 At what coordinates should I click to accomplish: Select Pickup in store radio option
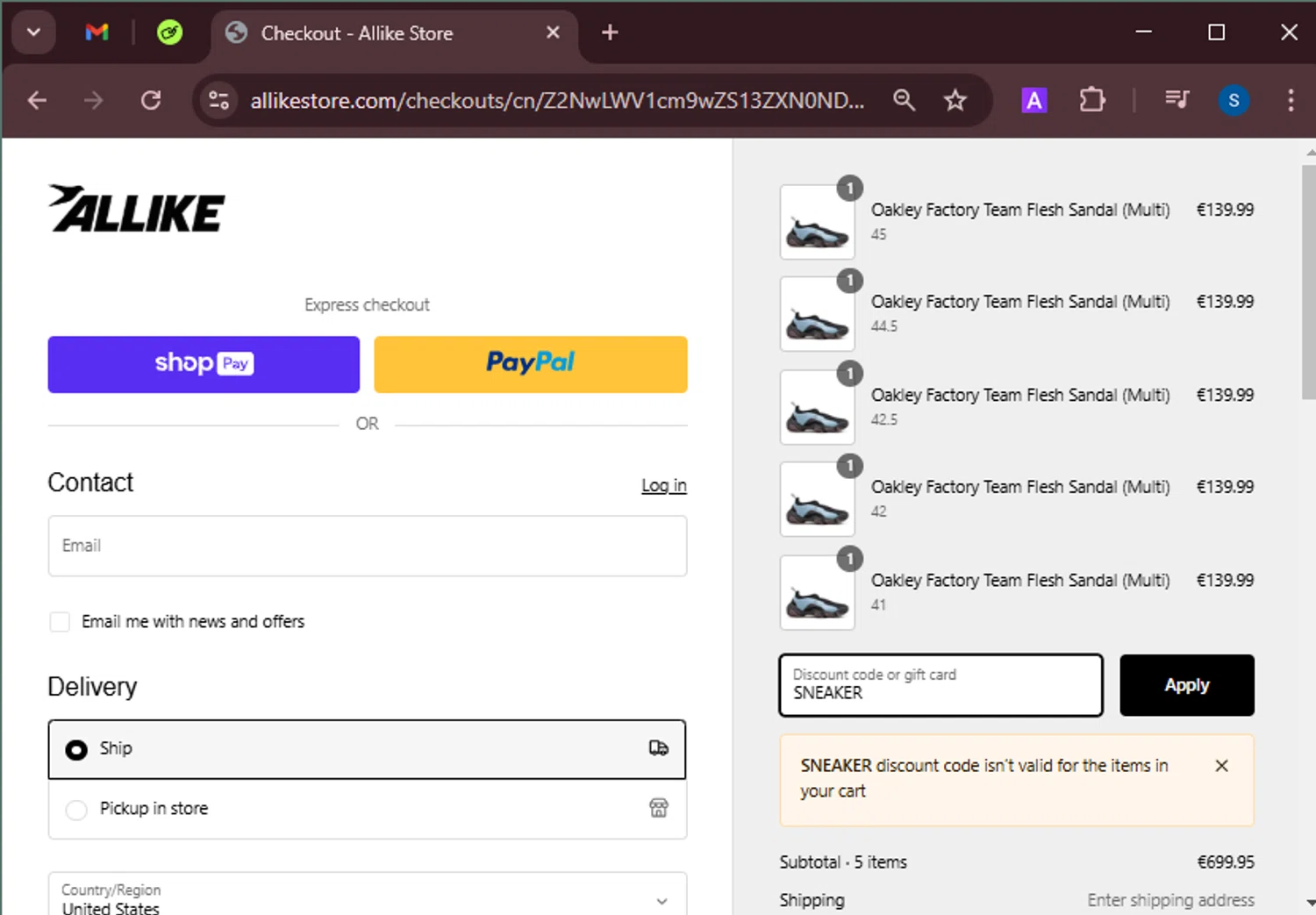tap(76, 810)
